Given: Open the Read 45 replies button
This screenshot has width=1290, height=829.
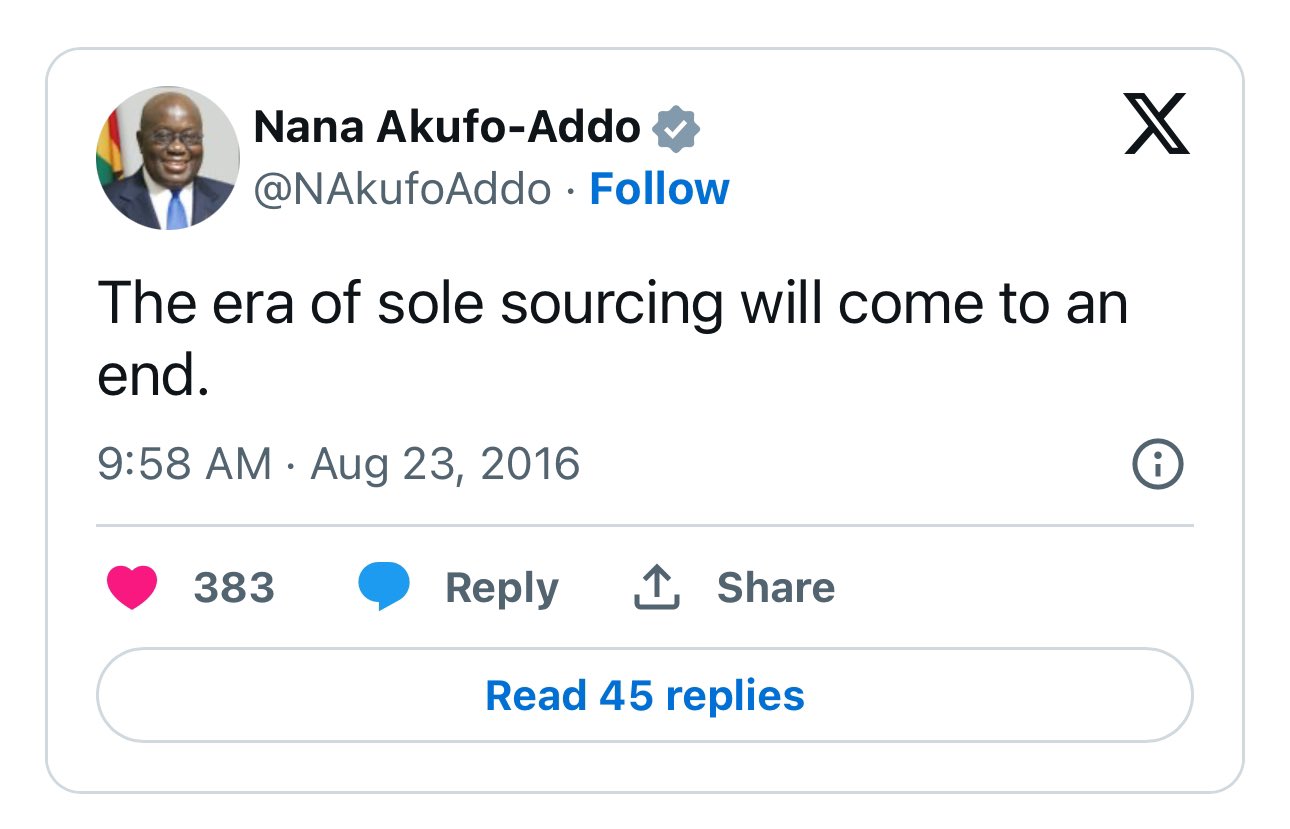Looking at the screenshot, I should [x=644, y=695].
